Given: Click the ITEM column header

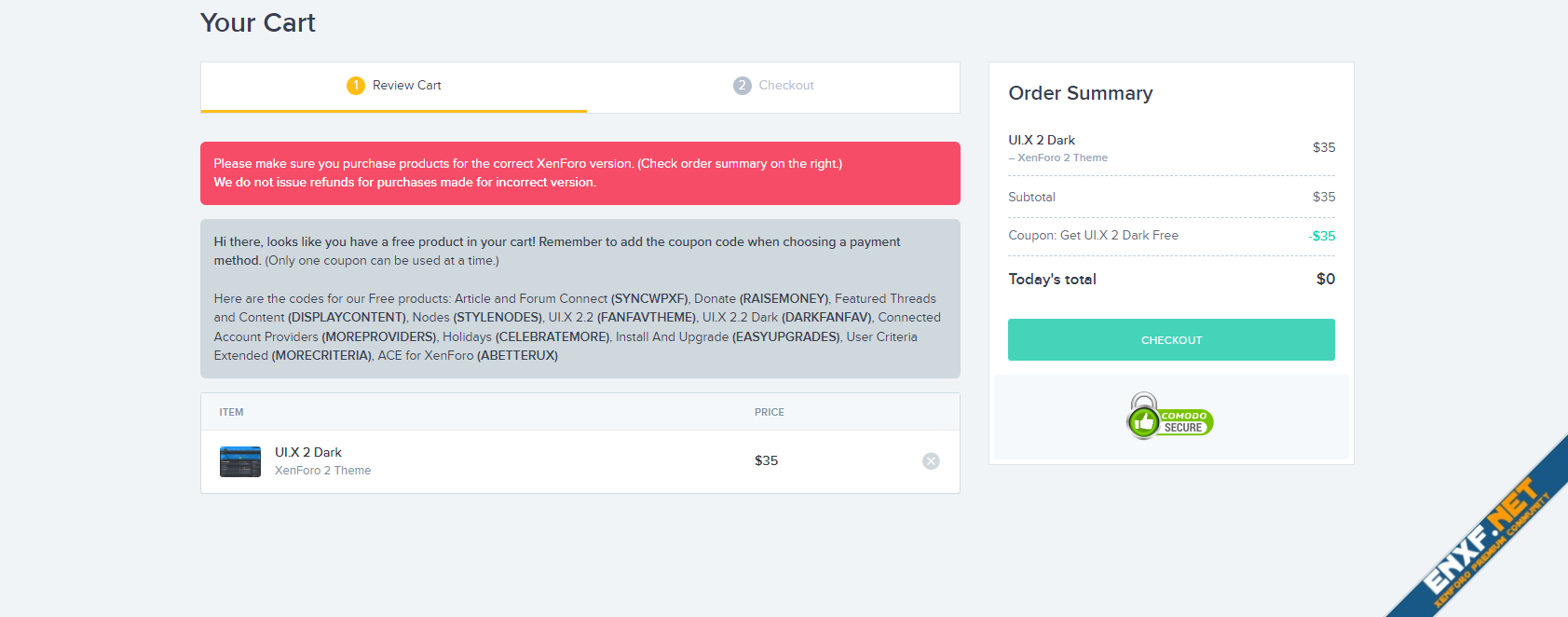Looking at the screenshot, I should tap(231, 412).
